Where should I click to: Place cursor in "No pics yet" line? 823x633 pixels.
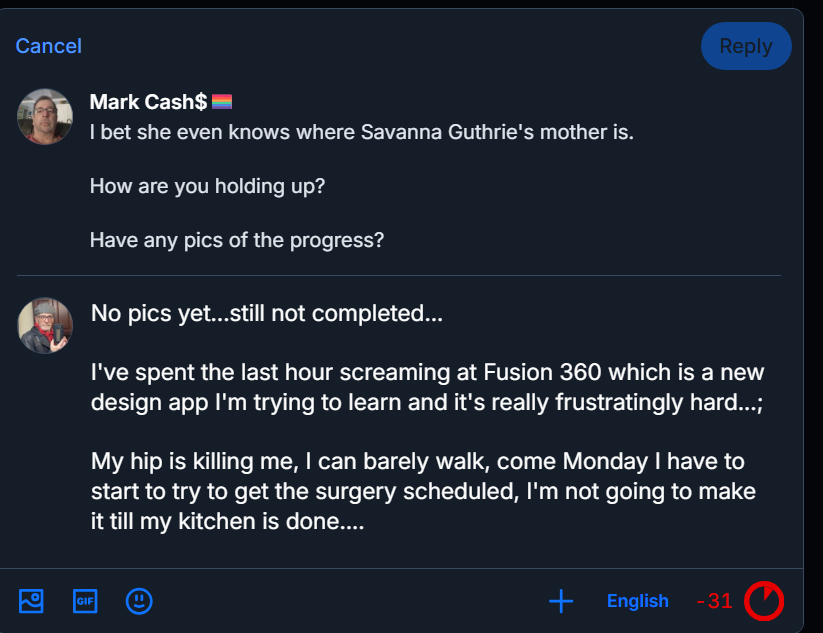[x=266, y=313]
